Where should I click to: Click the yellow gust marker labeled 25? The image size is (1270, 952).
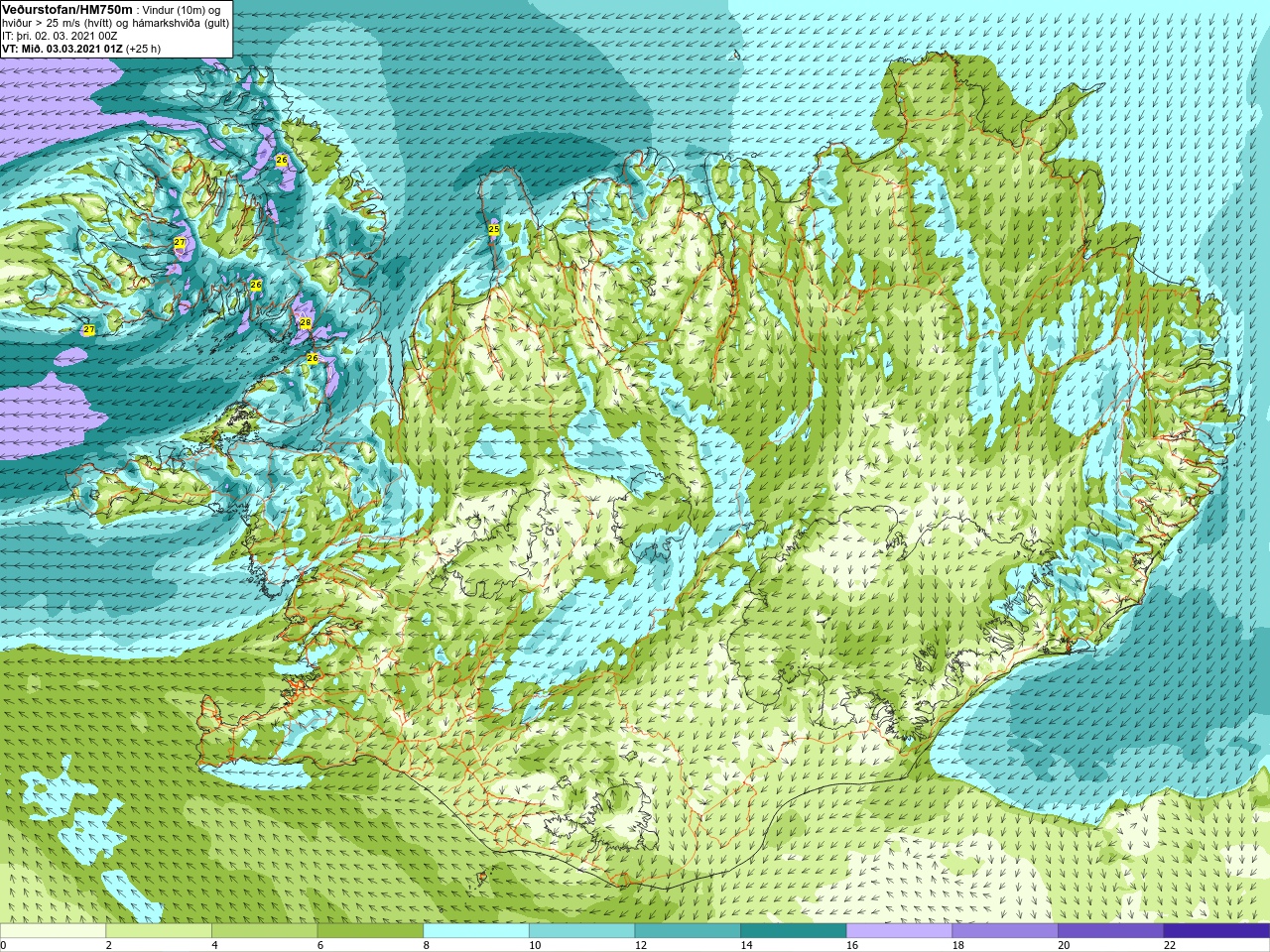click(x=494, y=229)
